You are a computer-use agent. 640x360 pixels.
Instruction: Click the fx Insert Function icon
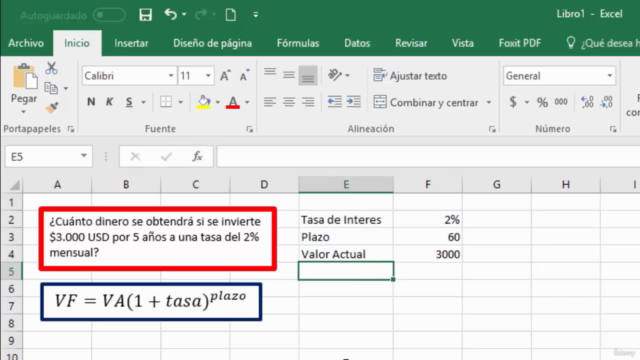[198, 156]
